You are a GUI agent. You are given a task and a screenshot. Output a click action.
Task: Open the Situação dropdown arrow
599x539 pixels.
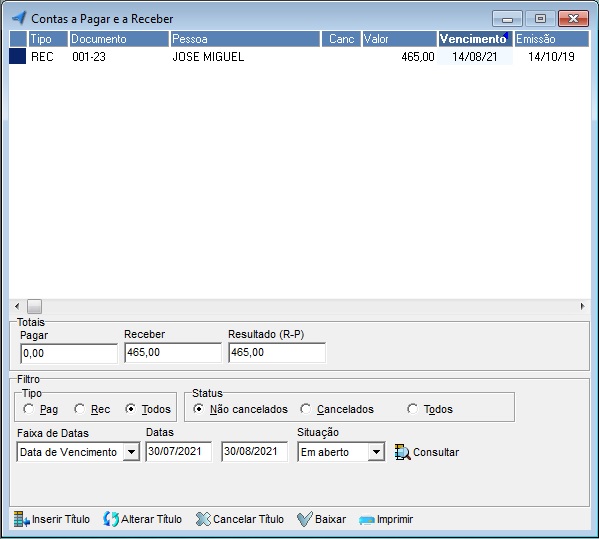click(376, 452)
